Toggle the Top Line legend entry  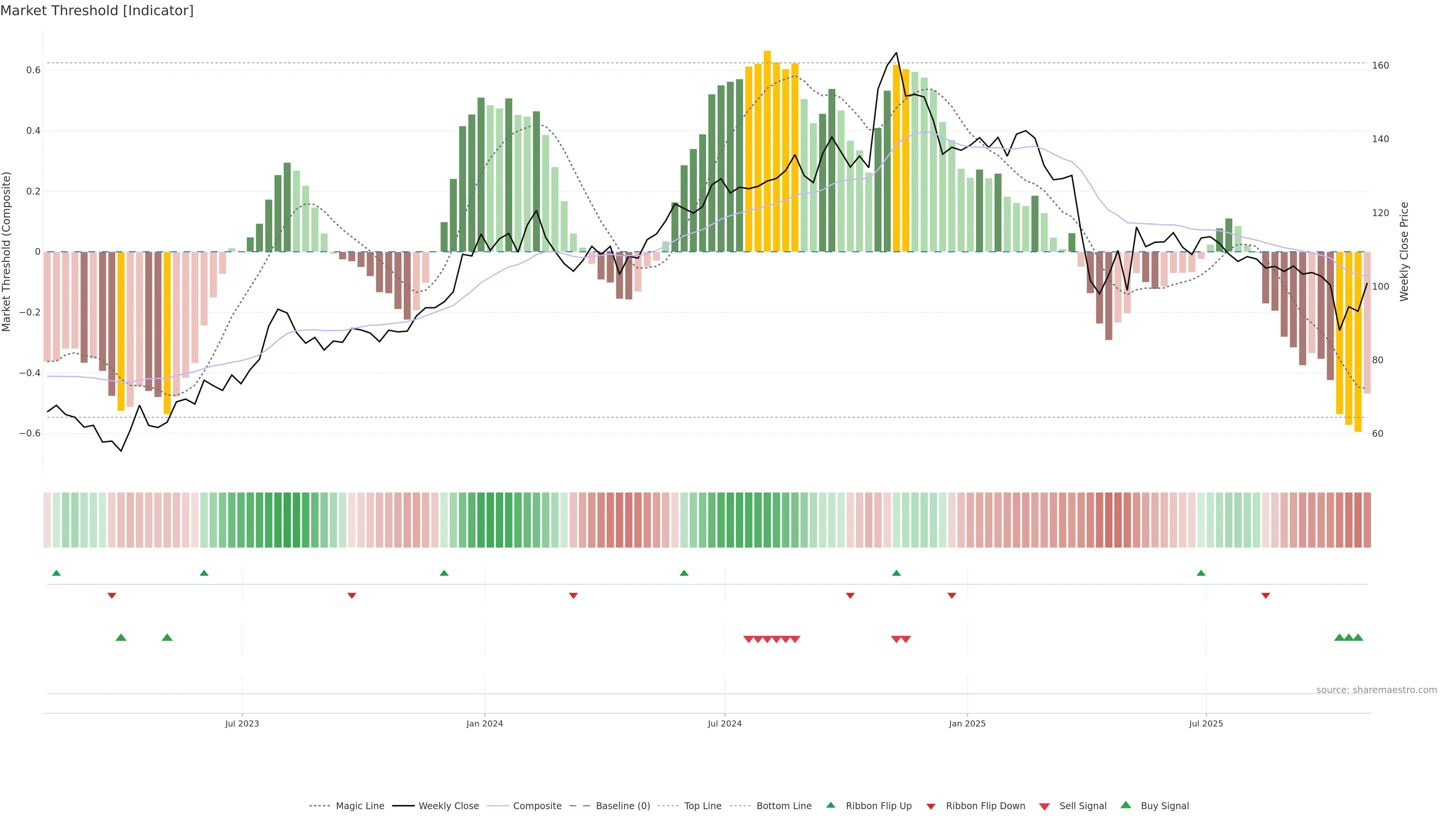pyautogui.click(x=703, y=806)
